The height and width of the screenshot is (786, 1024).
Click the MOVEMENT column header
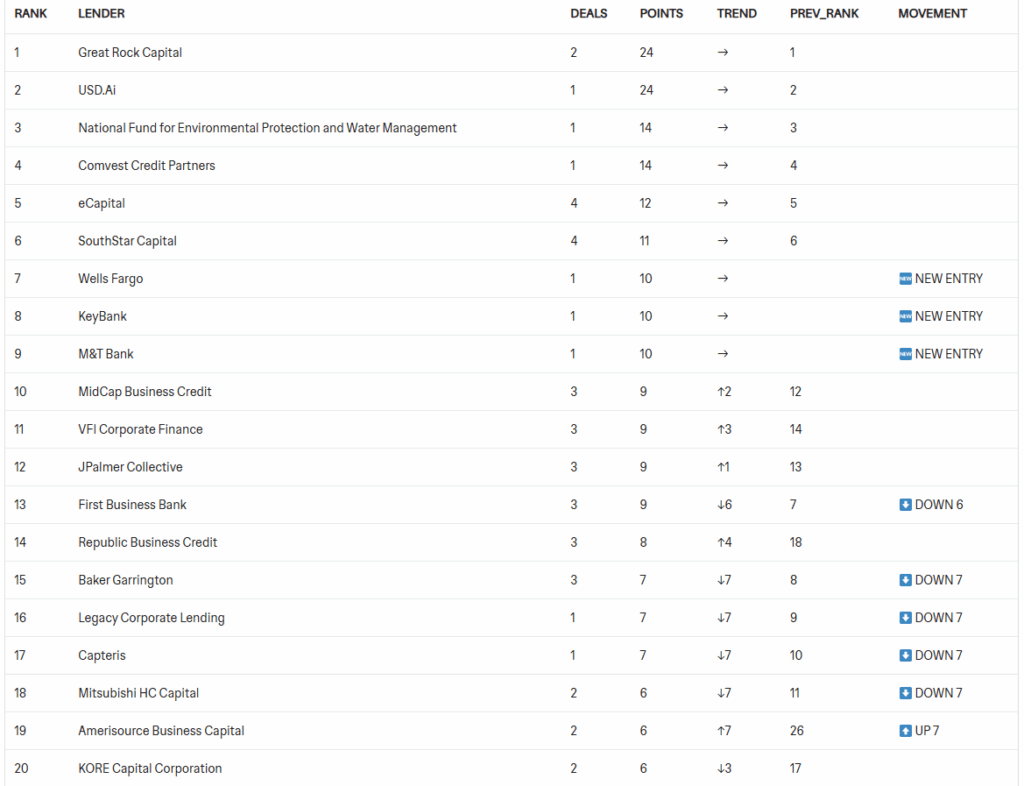pyautogui.click(x=932, y=14)
